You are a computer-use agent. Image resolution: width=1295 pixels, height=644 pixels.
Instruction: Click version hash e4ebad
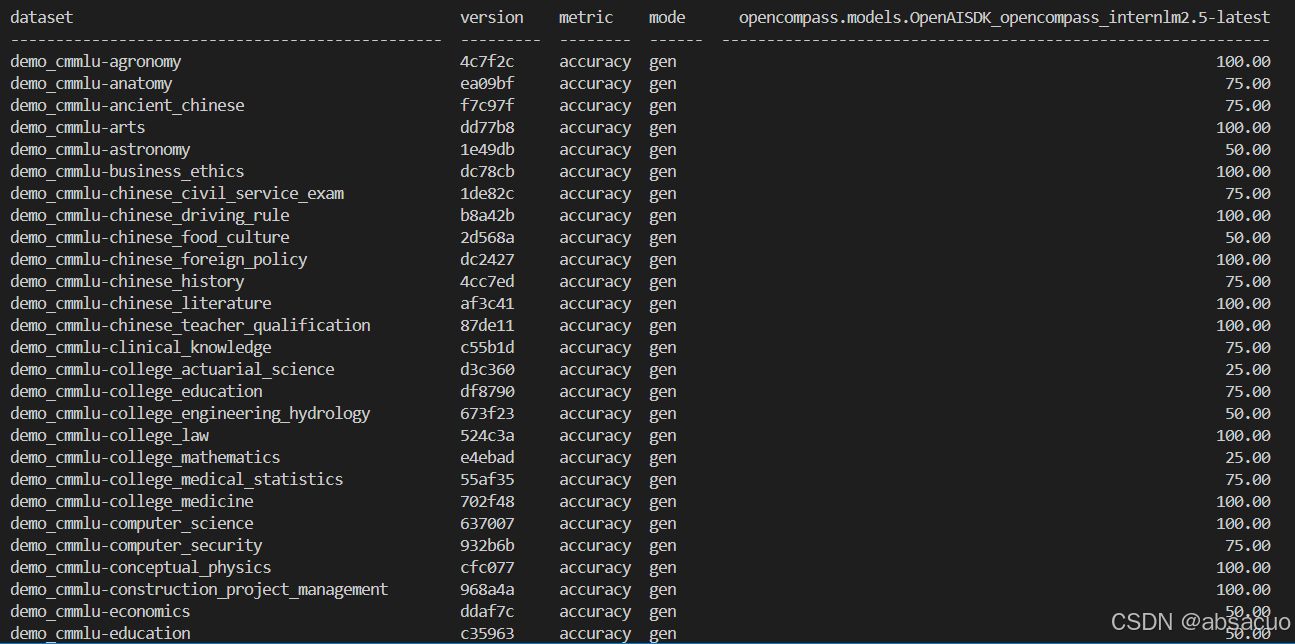(487, 457)
